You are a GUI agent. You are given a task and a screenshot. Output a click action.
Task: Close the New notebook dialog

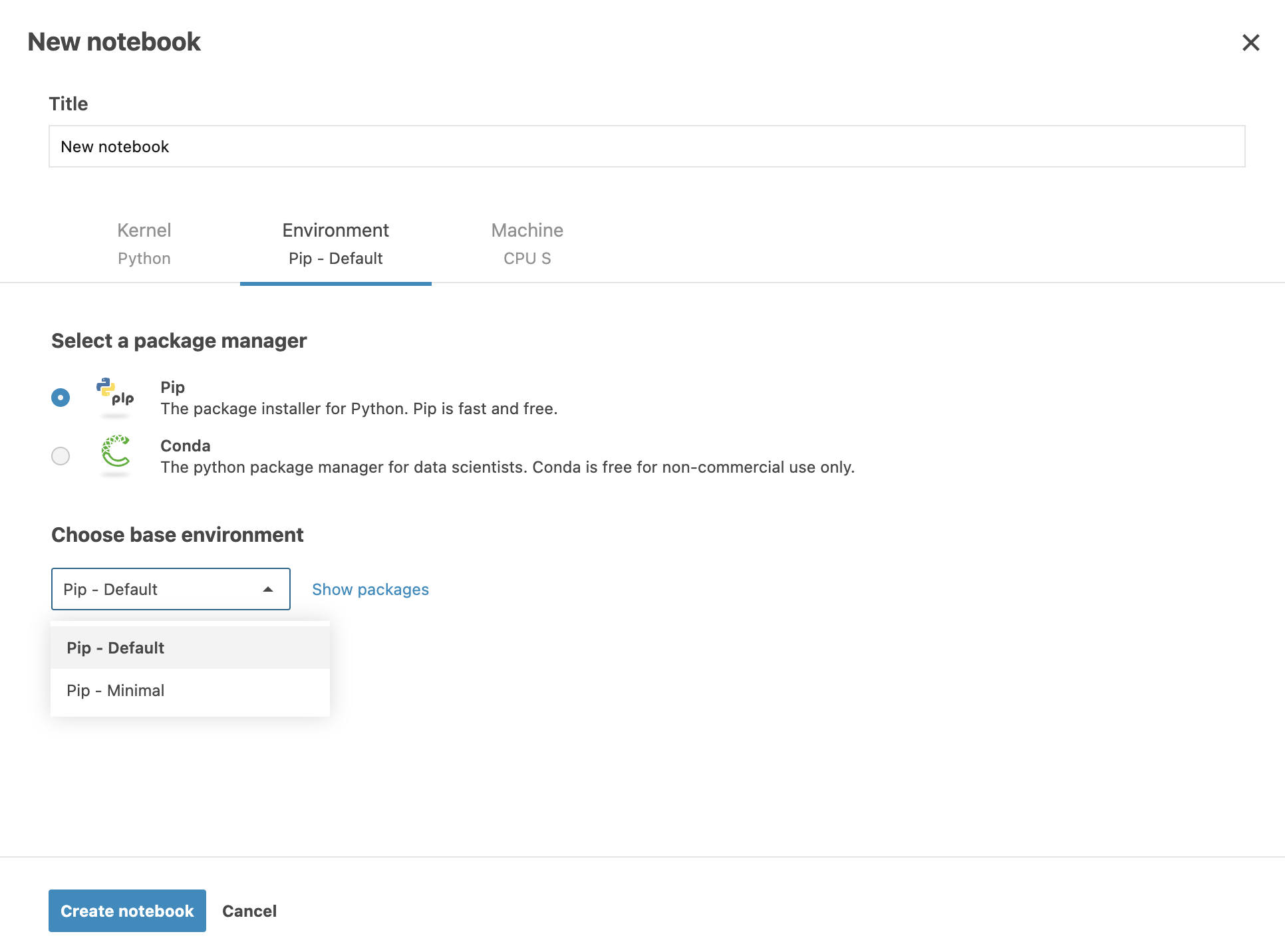pos(1250,43)
